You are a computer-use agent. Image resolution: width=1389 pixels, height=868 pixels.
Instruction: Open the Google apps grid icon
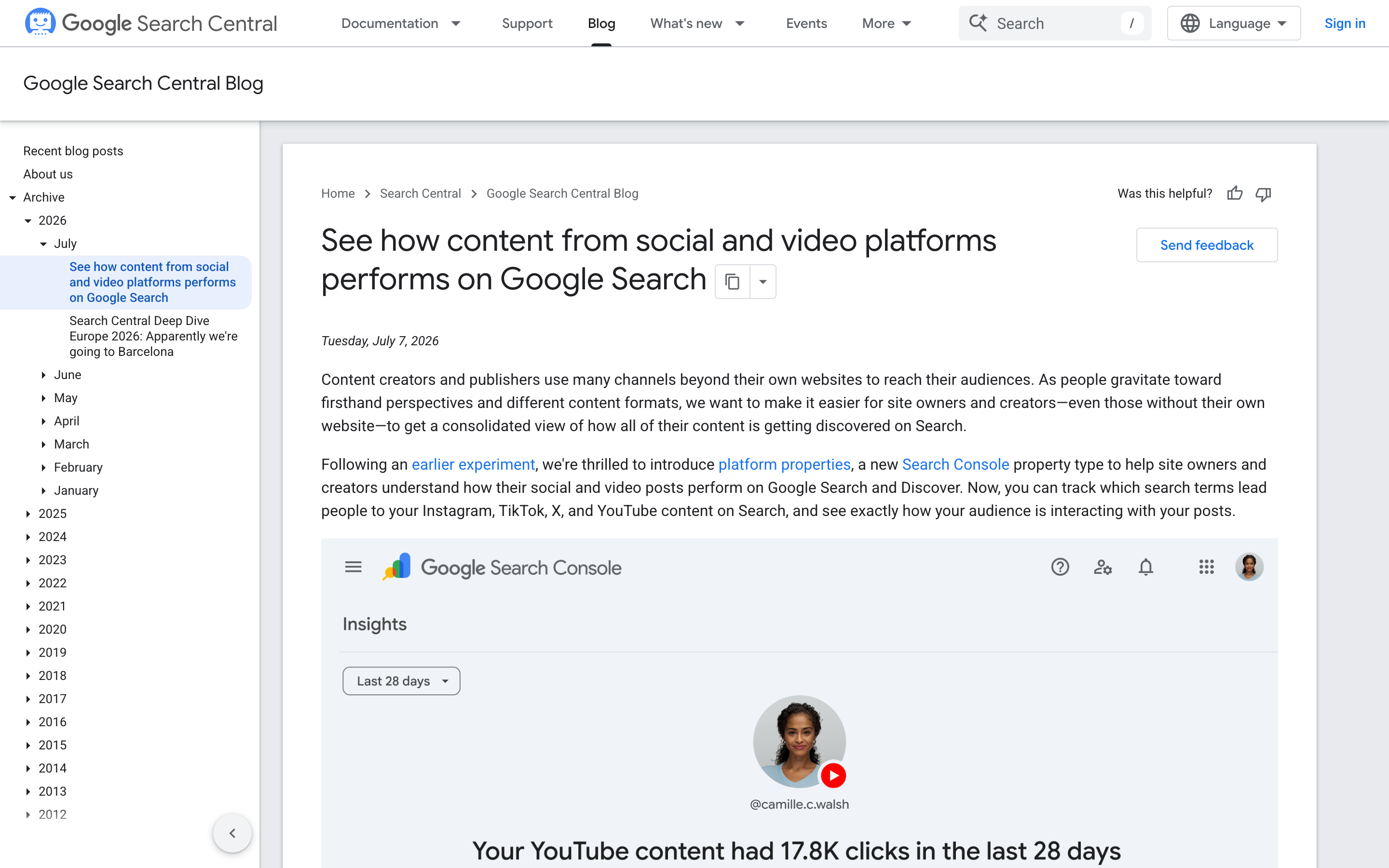(x=1207, y=567)
